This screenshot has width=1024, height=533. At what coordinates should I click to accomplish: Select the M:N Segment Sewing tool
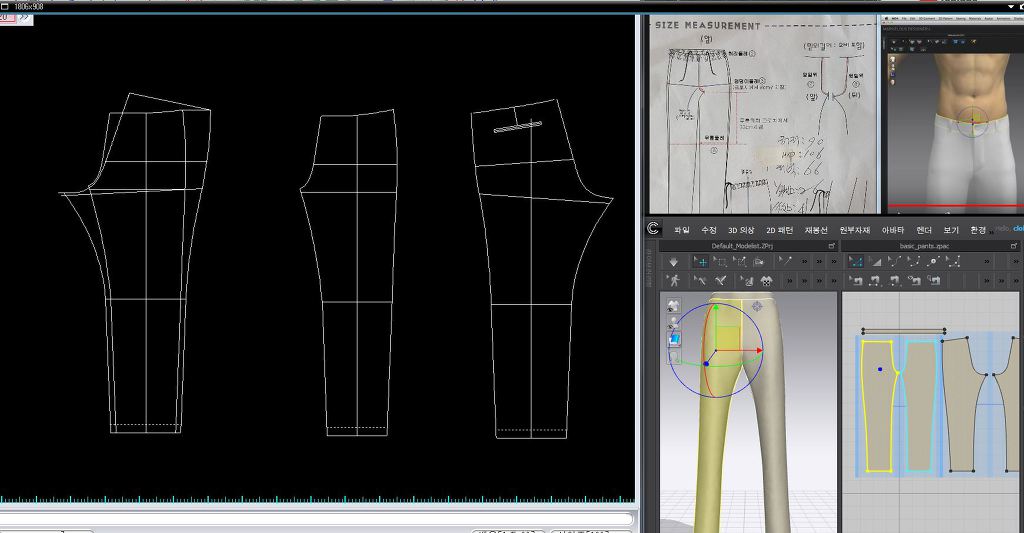click(914, 281)
